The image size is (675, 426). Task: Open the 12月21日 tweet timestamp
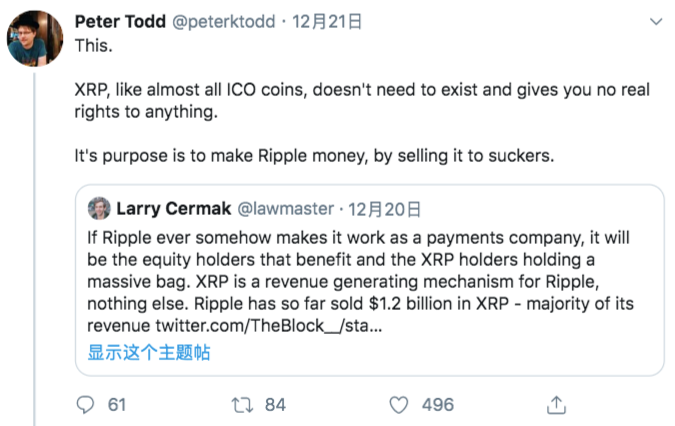pos(327,22)
